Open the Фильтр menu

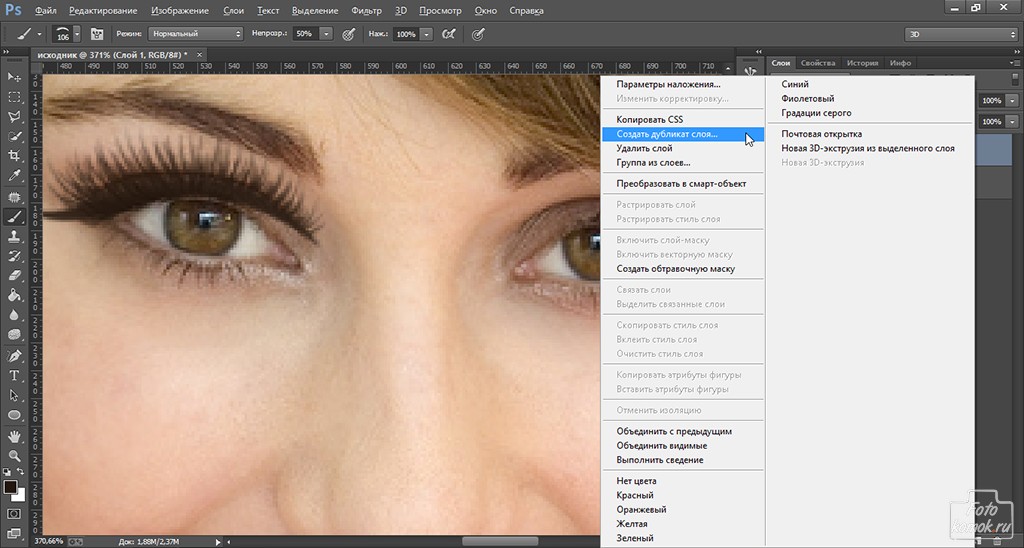point(366,10)
